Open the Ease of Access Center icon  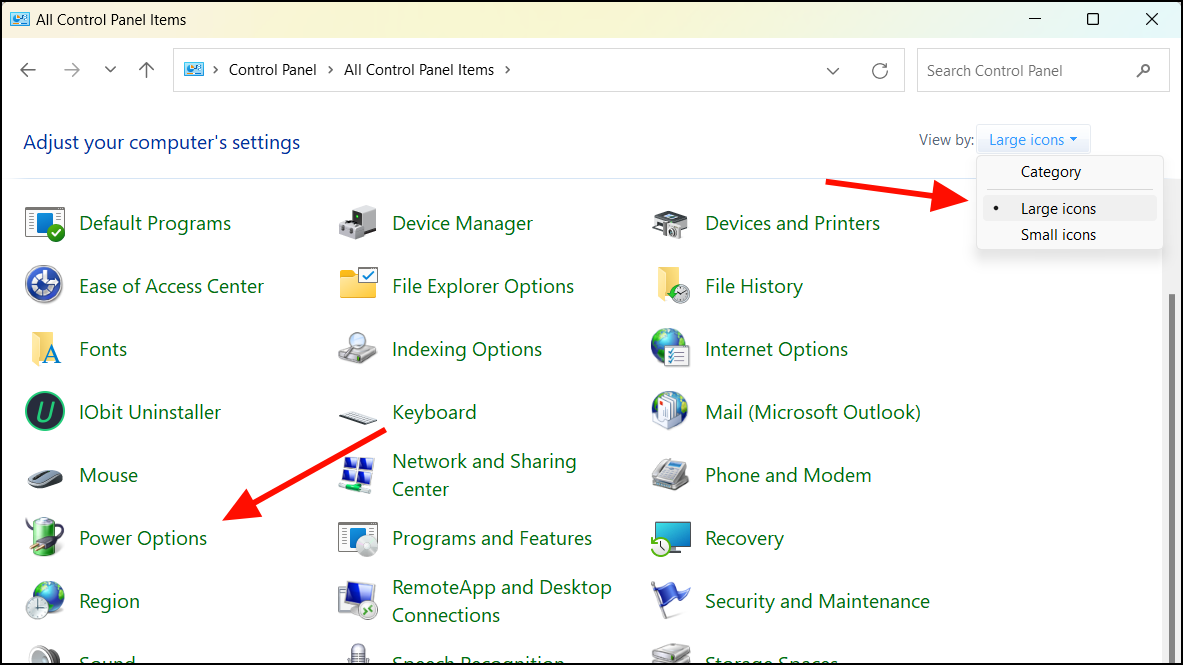tap(171, 286)
